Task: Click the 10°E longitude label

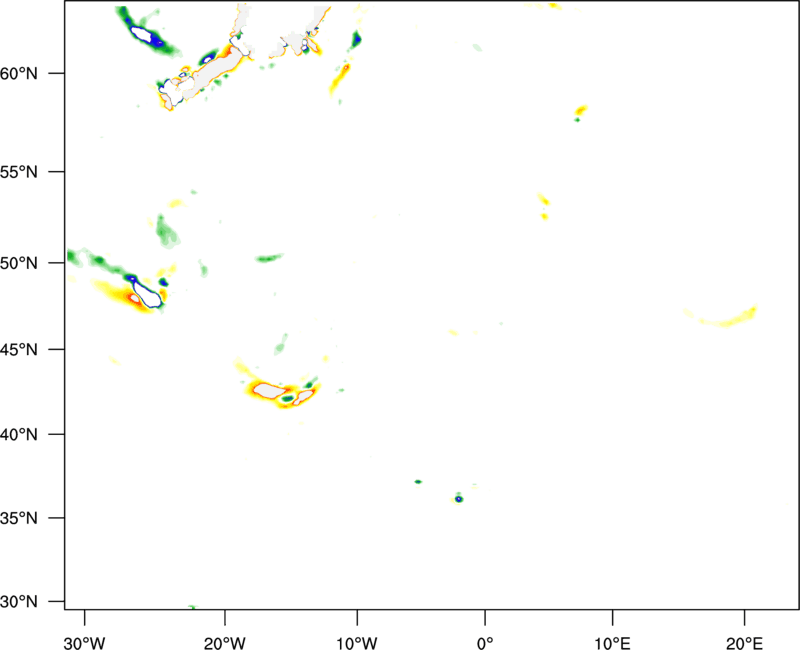Action: point(612,643)
